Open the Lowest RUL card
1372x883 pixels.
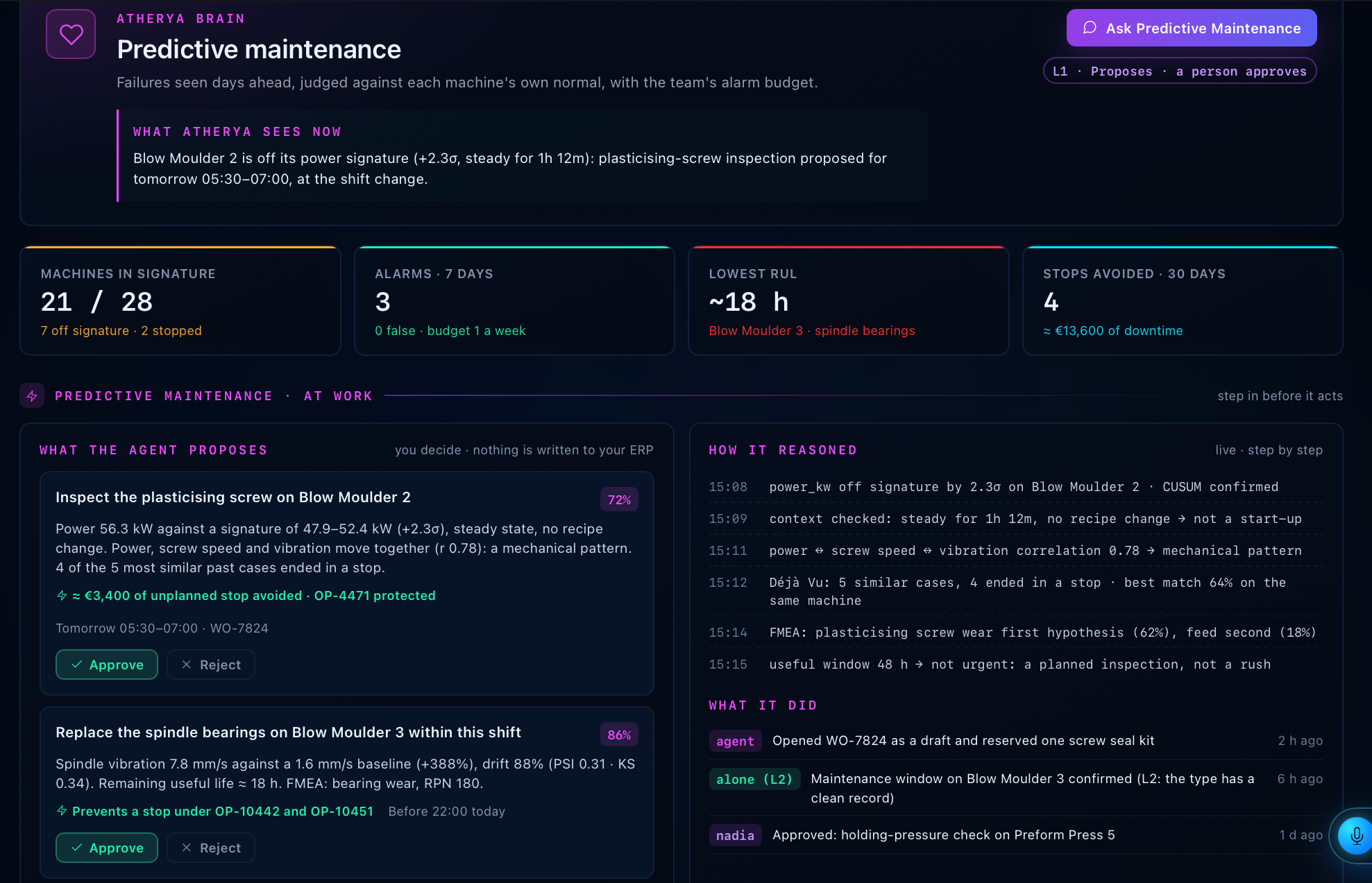pyautogui.click(x=848, y=301)
